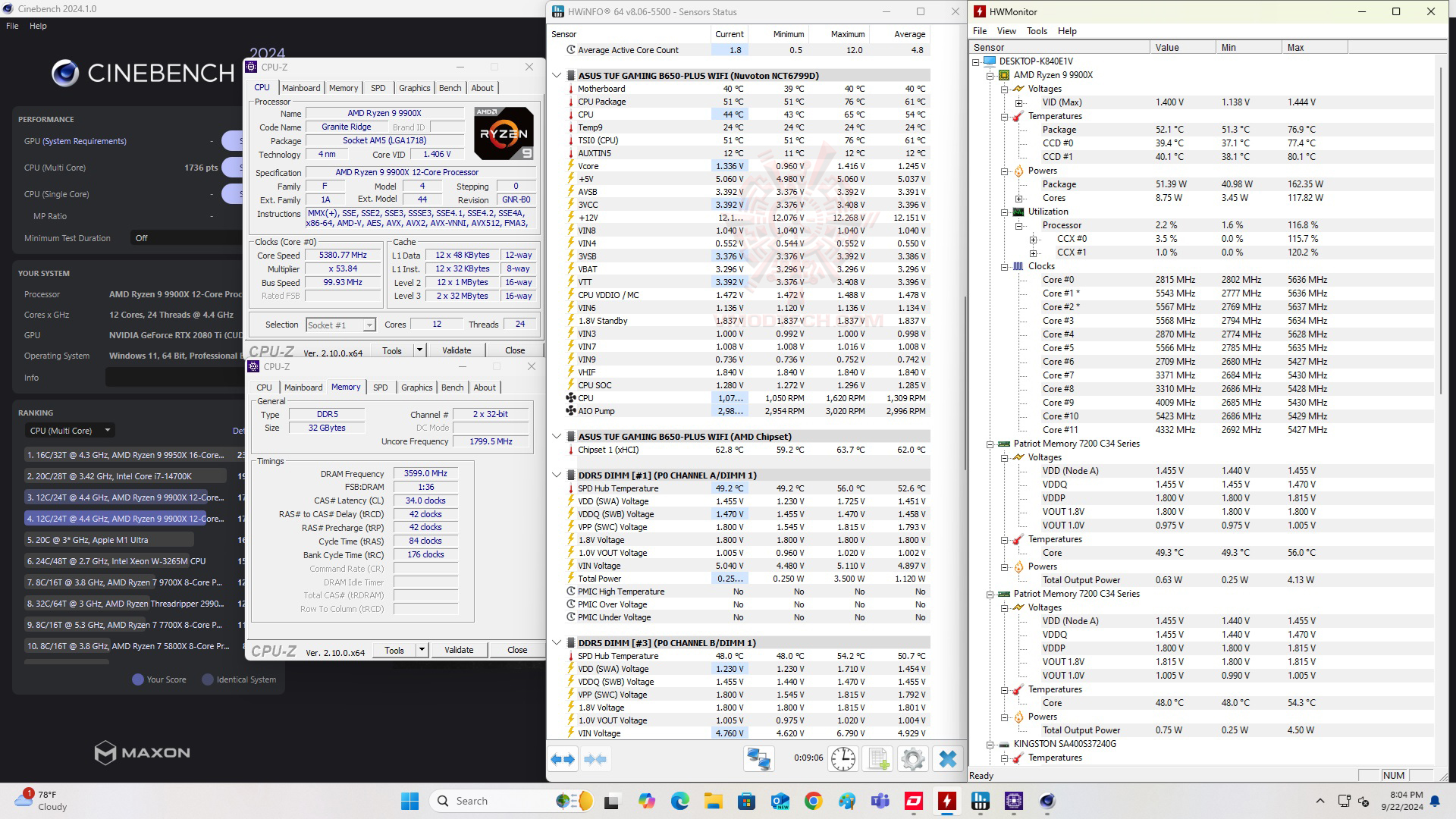The image size is (1456, 819).
Task: Click the HWiNFO expand columns arrows icon
Action: coord(563,759)
